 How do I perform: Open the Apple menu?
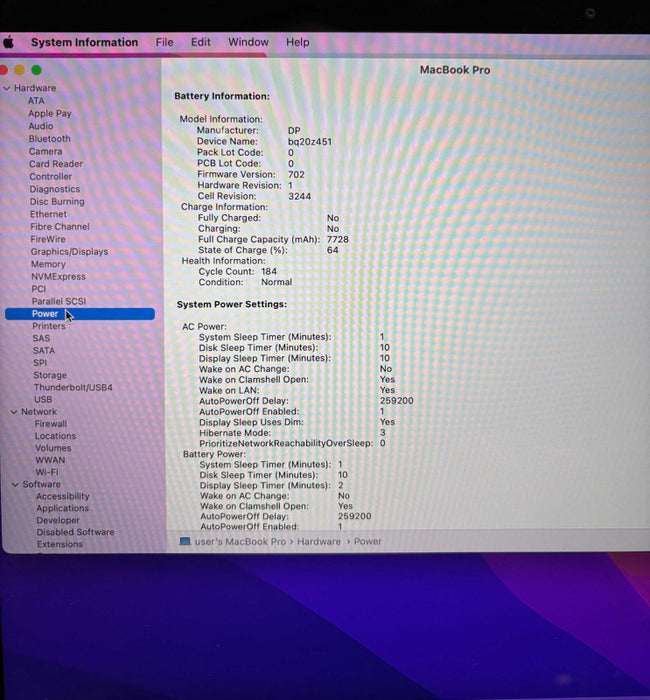[x=8, y=42]
